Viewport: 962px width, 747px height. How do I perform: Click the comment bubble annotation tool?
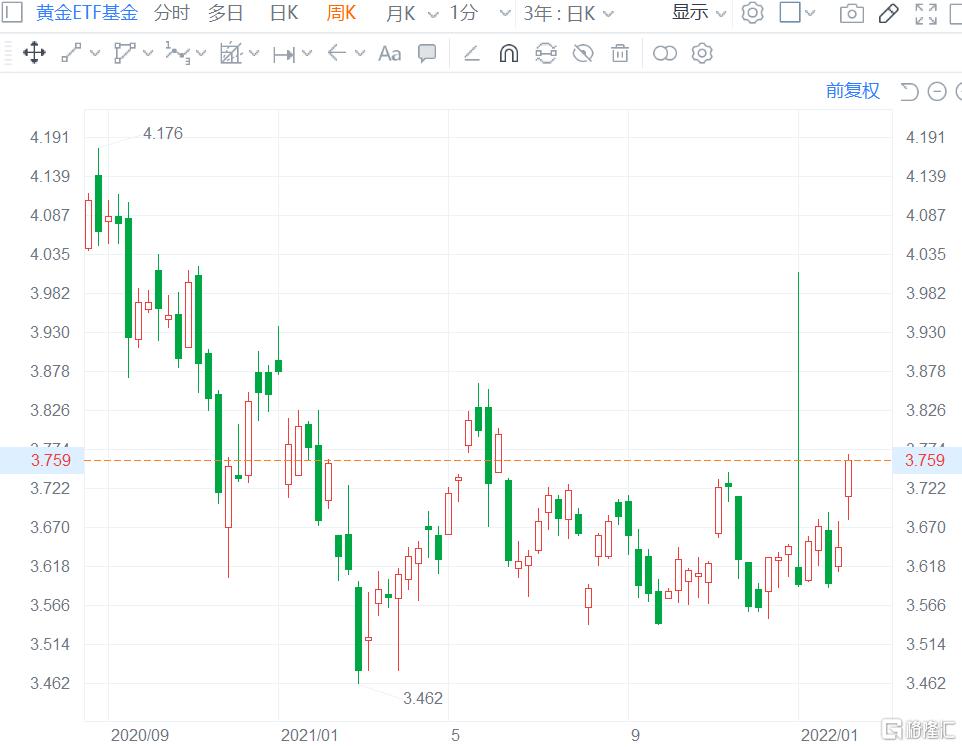tap(427, 53)
